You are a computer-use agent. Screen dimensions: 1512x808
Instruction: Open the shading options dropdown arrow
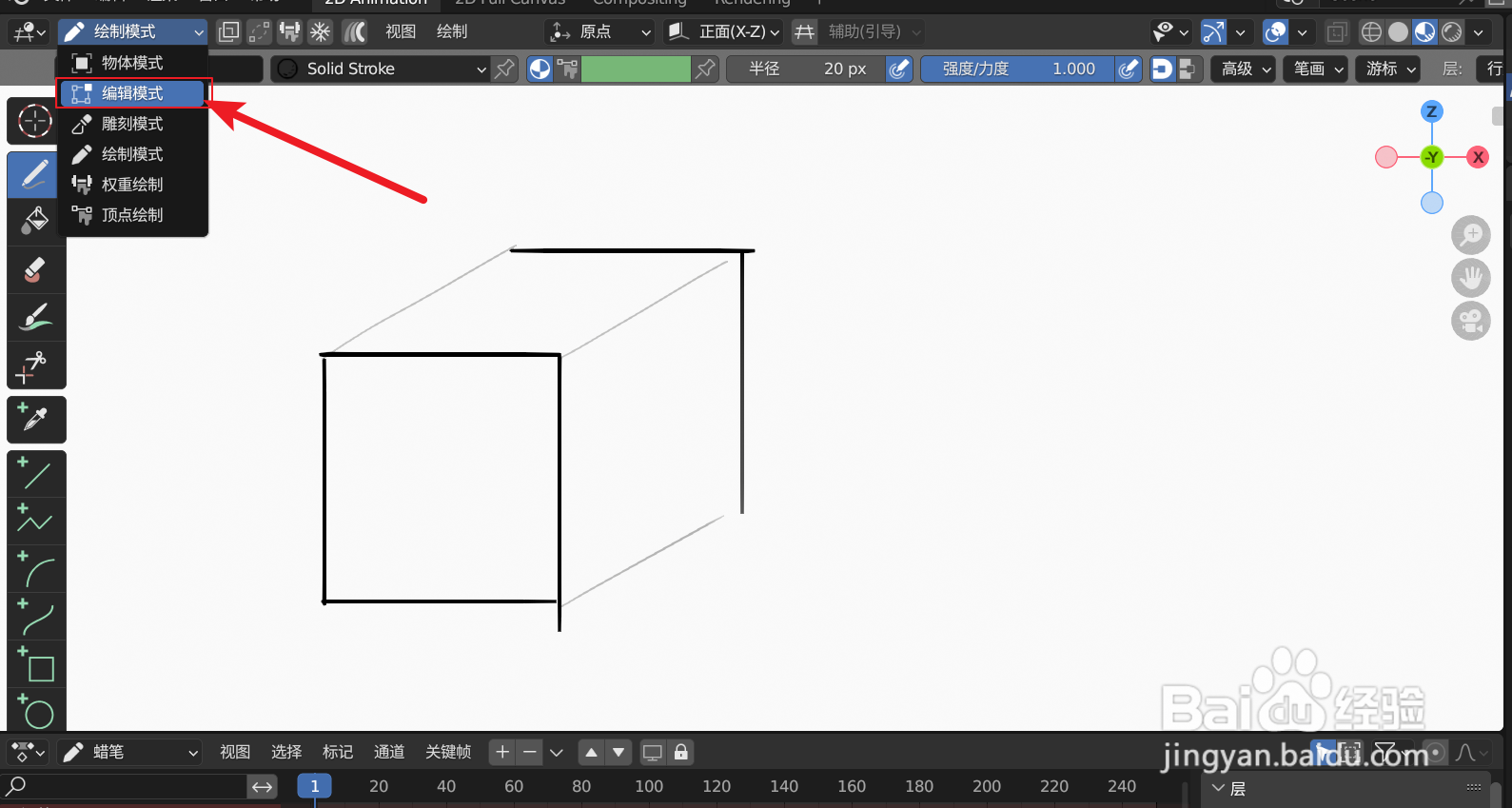pyautogui.click(x=1478, y=32)
